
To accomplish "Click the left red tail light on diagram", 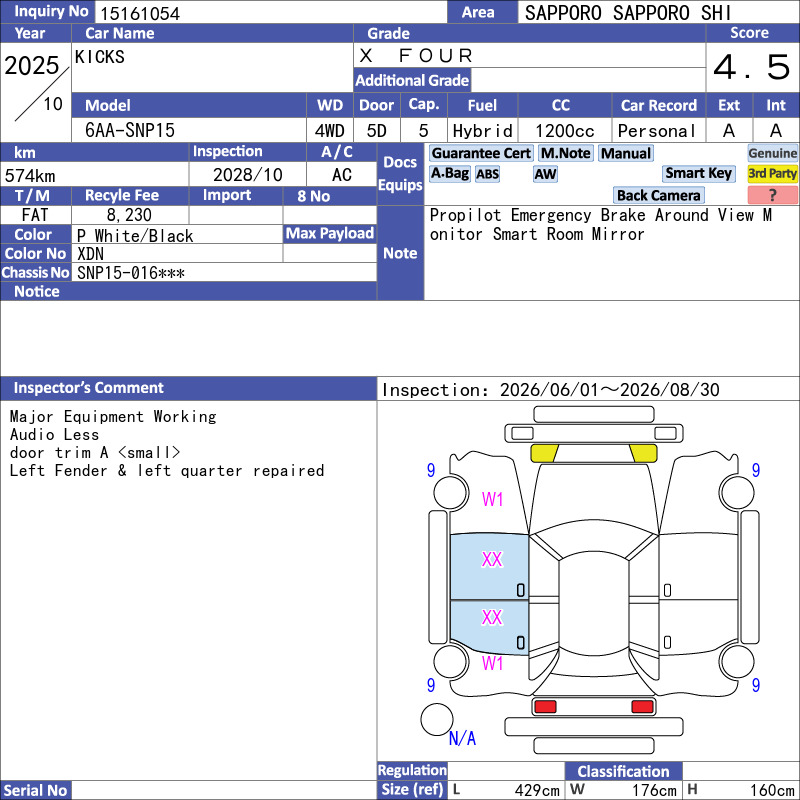I will pos(545,707).
